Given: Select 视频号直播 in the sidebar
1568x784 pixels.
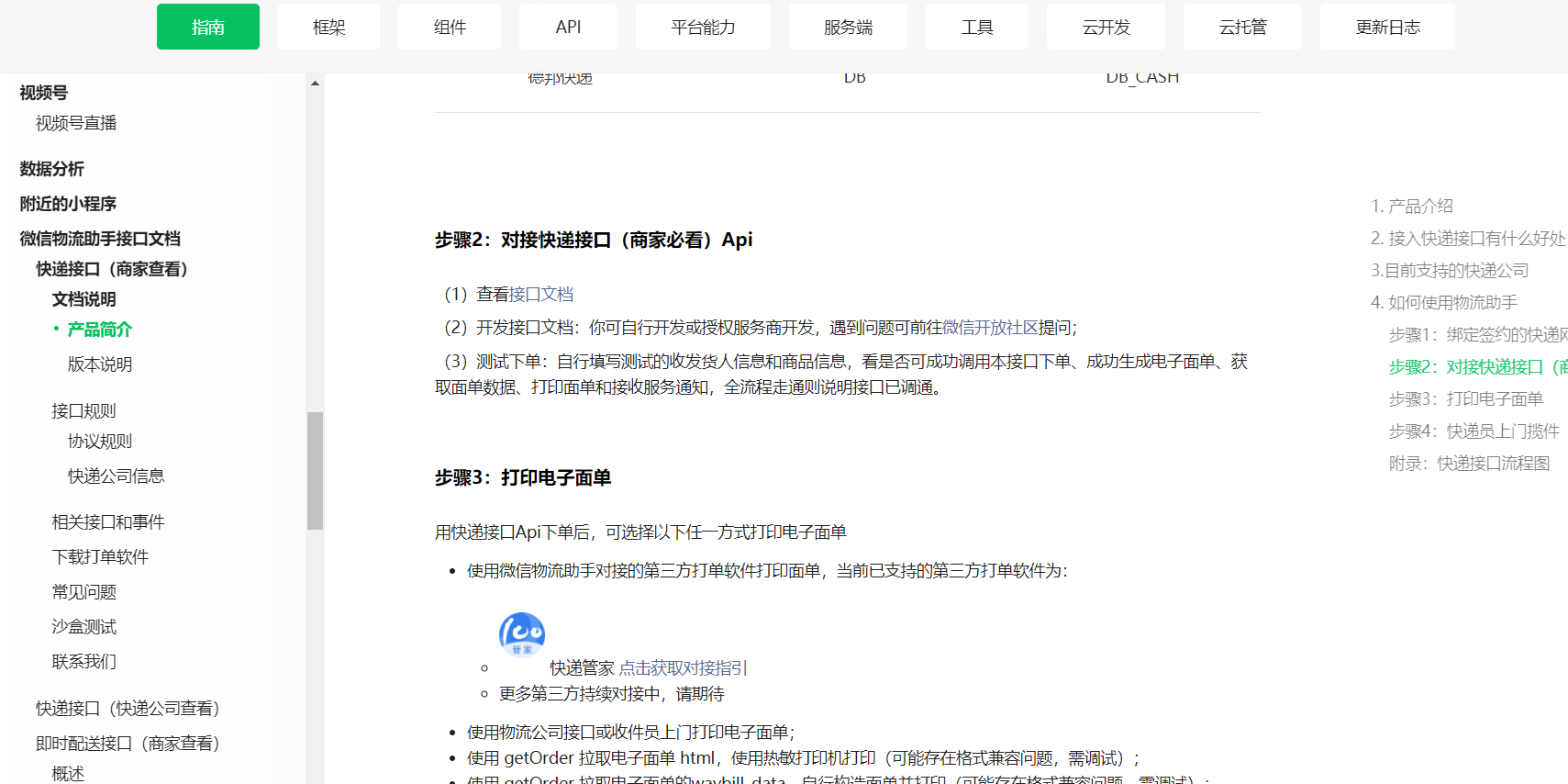Looking at the screenshot, I should [x=76, y=123].
